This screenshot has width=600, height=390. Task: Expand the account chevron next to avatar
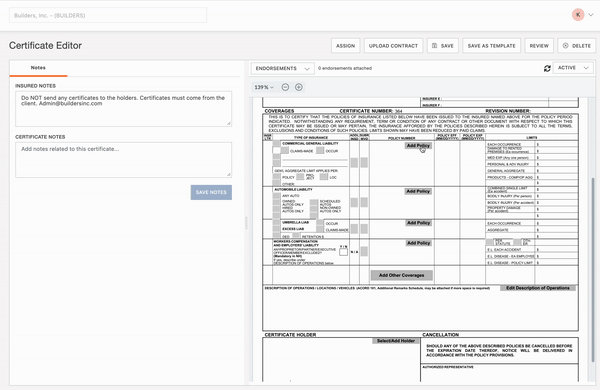click(591, 15)
